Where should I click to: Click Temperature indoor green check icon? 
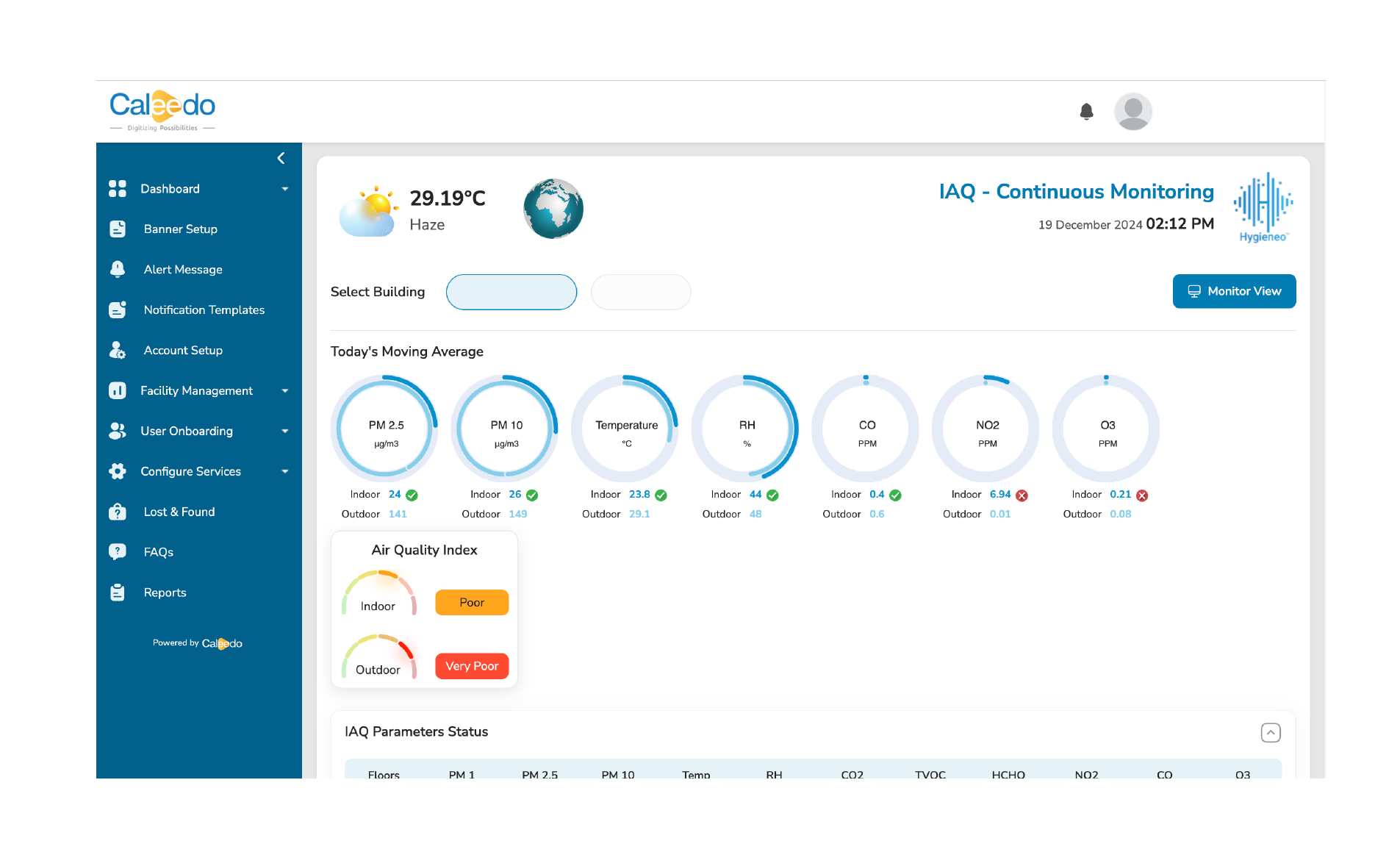pyautogui.click(x=661, y=495)
